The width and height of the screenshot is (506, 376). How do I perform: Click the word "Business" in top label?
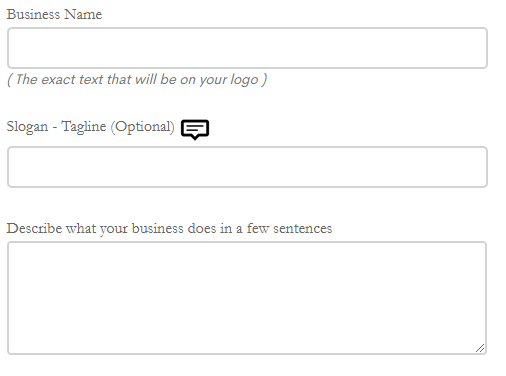pos(33,14)
